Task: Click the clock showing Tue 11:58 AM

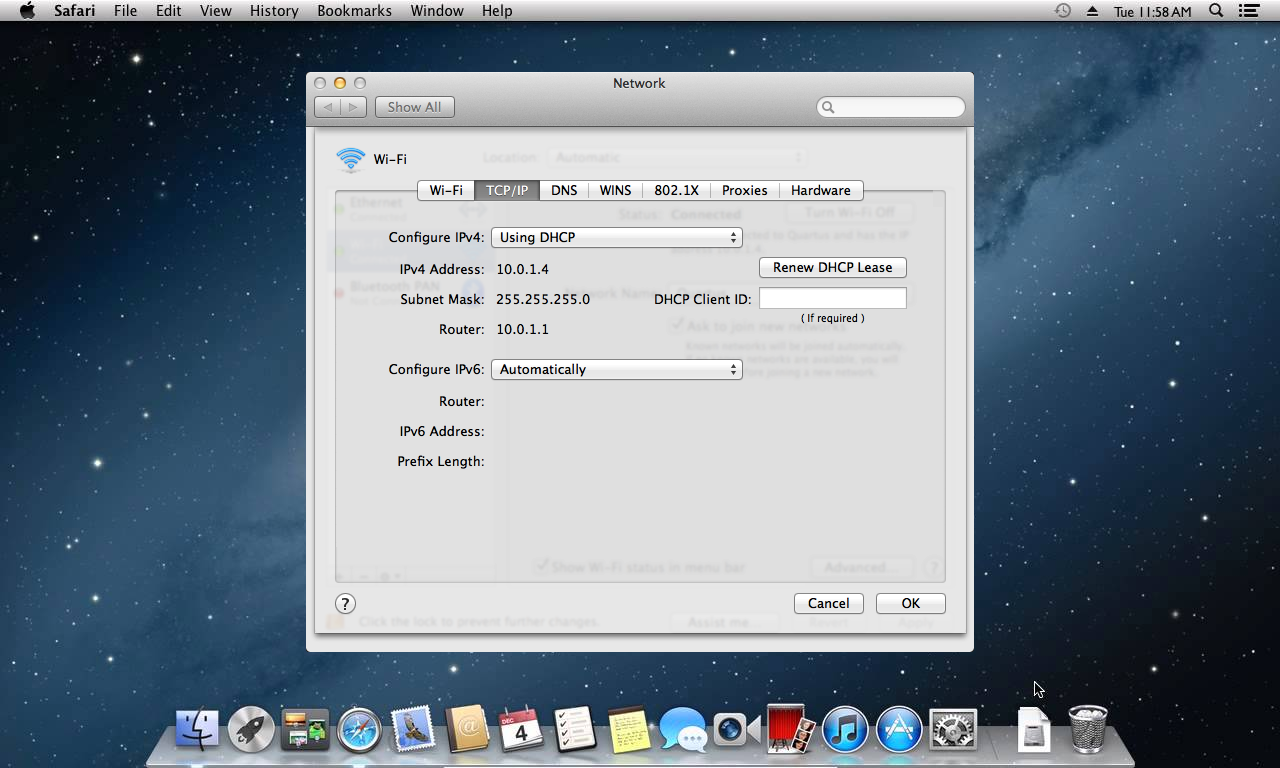Action: click(x=1153, y=11)
